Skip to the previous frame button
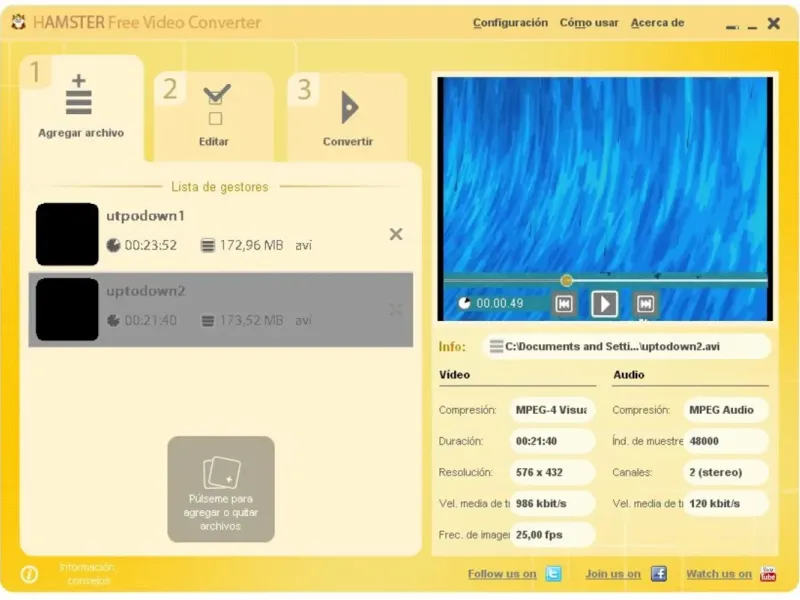800x600 pixels. [564, 304]
